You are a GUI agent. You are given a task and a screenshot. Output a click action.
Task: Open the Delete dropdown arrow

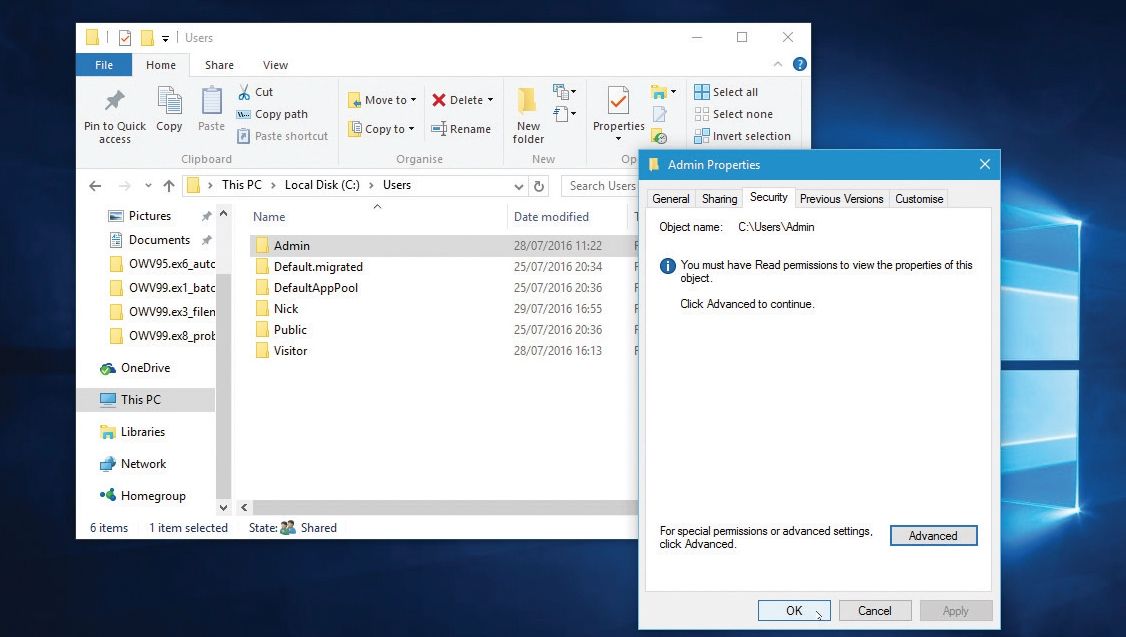click(x=489, y=99)
